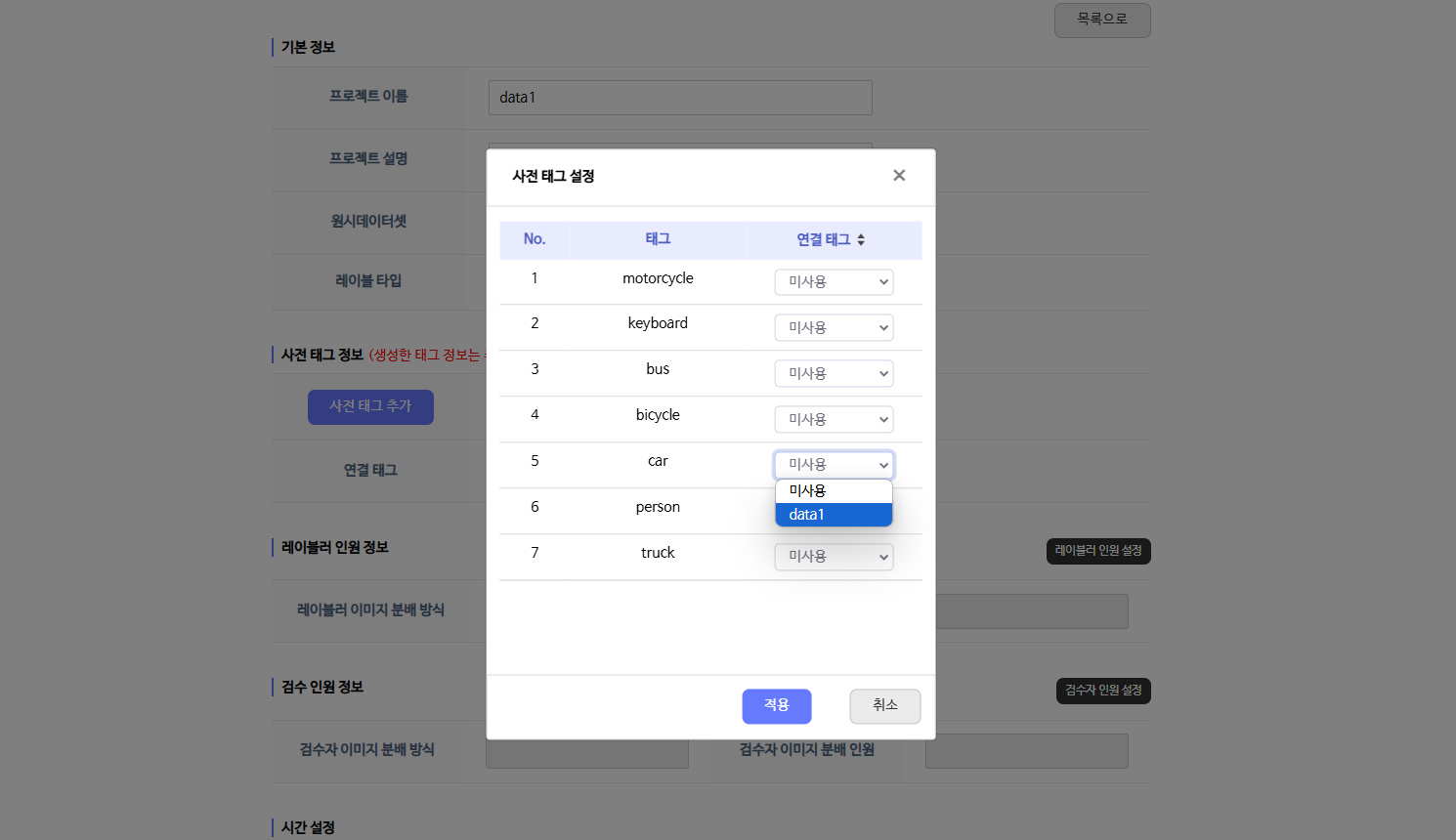This screenshot has height=840, width=1456.
Task: Expand the bicycle 연결 태그 dropdown
Action: 834,420
